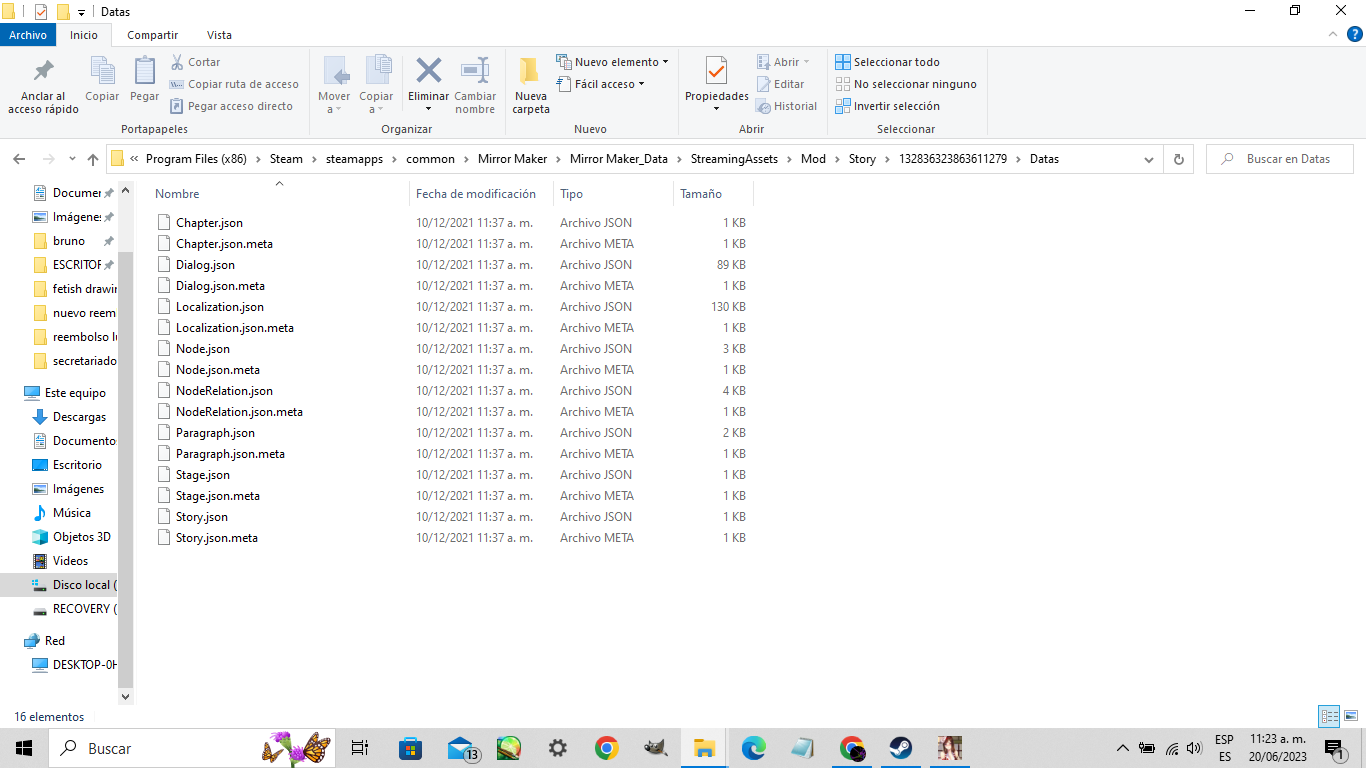Collapse the ribbon with the chevron

click(x=1331, y=35)
